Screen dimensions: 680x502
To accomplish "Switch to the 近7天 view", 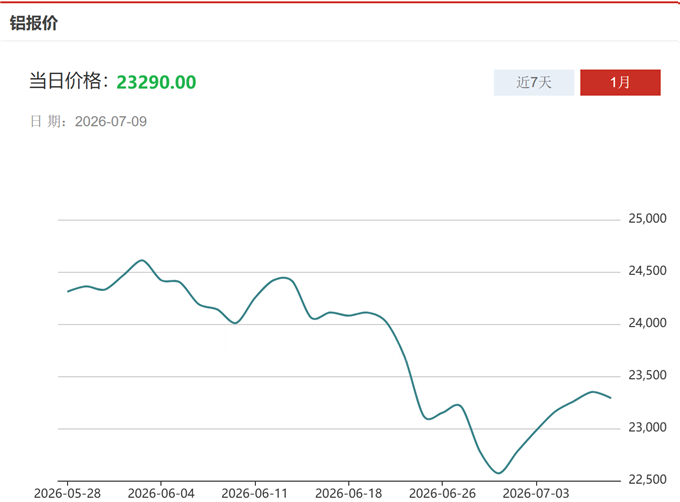I will (x=534, y=82).
